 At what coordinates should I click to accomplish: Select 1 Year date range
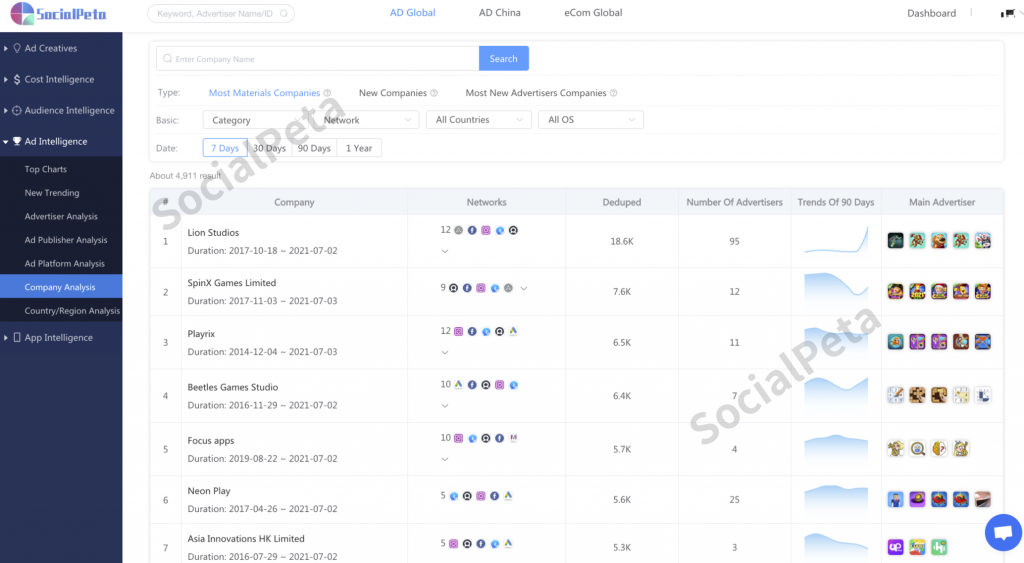359,148
